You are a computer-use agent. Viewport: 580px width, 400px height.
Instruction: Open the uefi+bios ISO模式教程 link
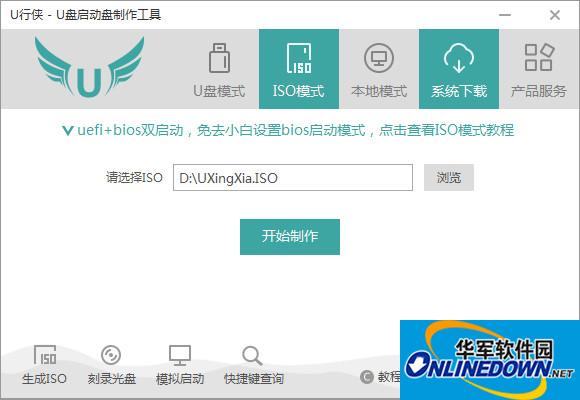point(288,130)
